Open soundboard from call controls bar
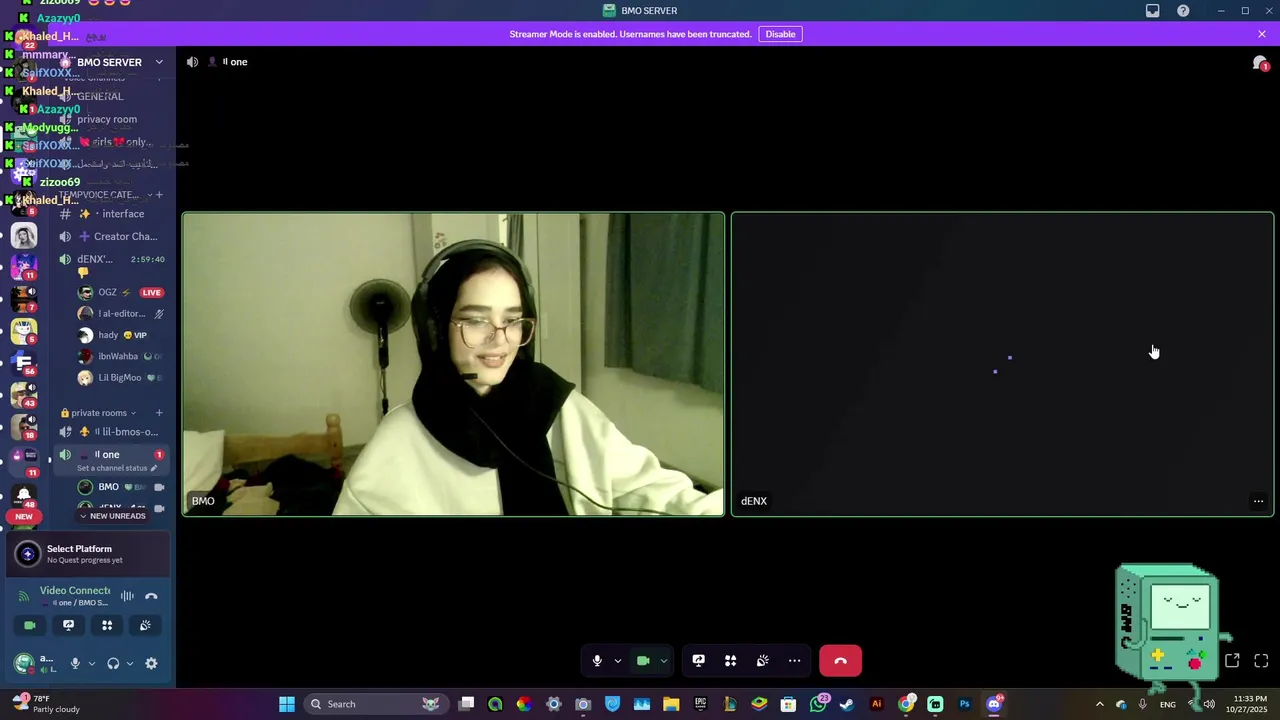The width and height of the screenshot is (1280, 720). pyautogui.click(x=763, y=661)
